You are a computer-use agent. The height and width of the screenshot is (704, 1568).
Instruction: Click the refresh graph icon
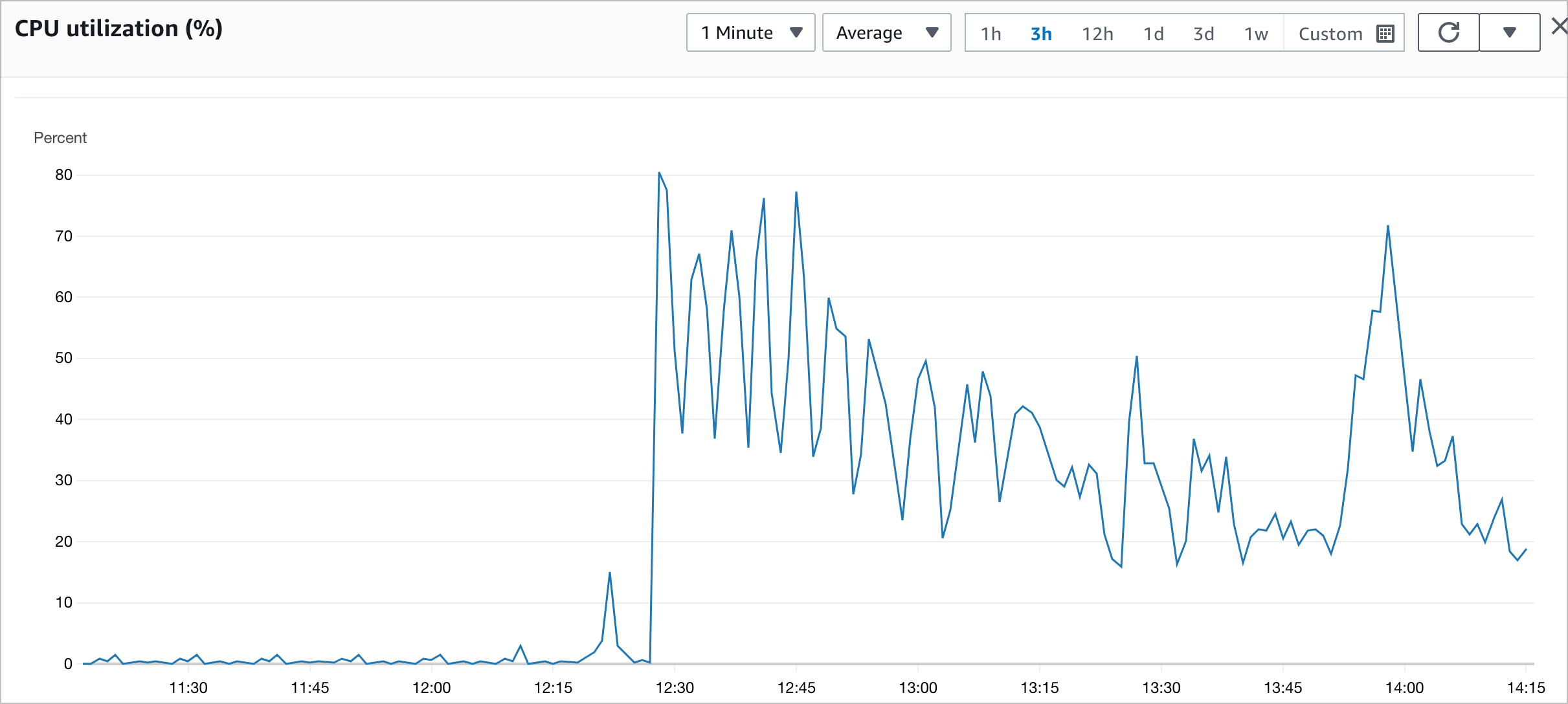coord(1448,32)
